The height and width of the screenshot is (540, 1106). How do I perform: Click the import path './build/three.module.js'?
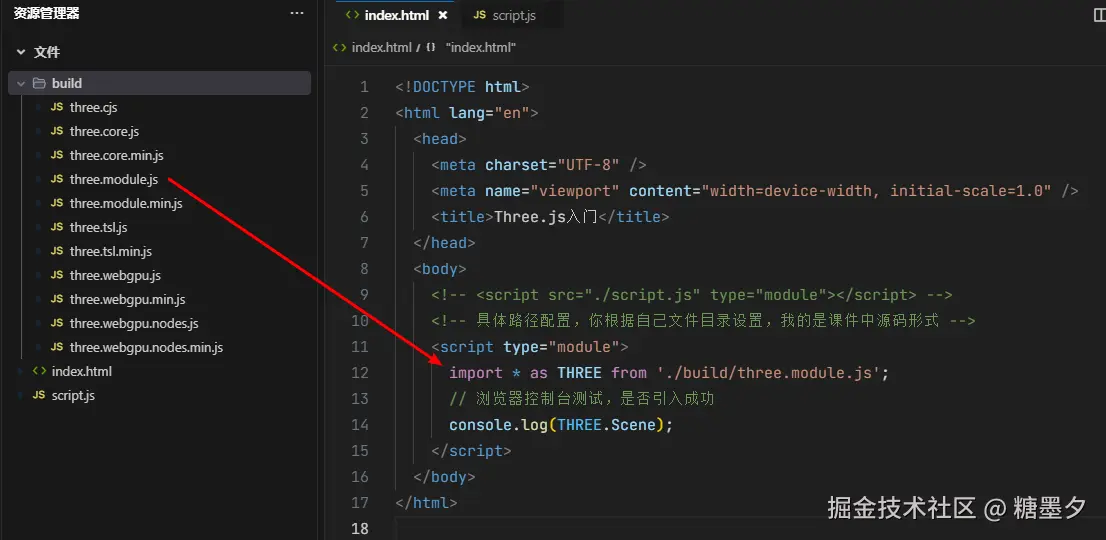767,373
